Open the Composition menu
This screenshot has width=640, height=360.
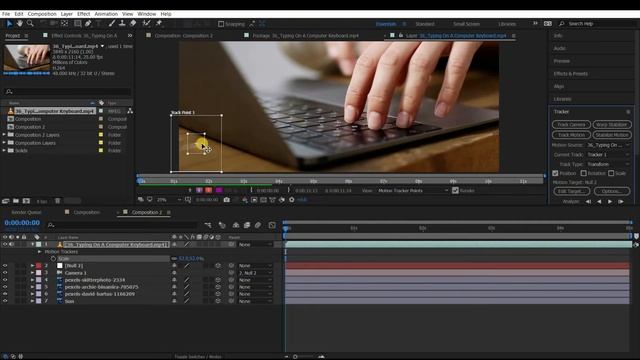[x=42, y=14]
